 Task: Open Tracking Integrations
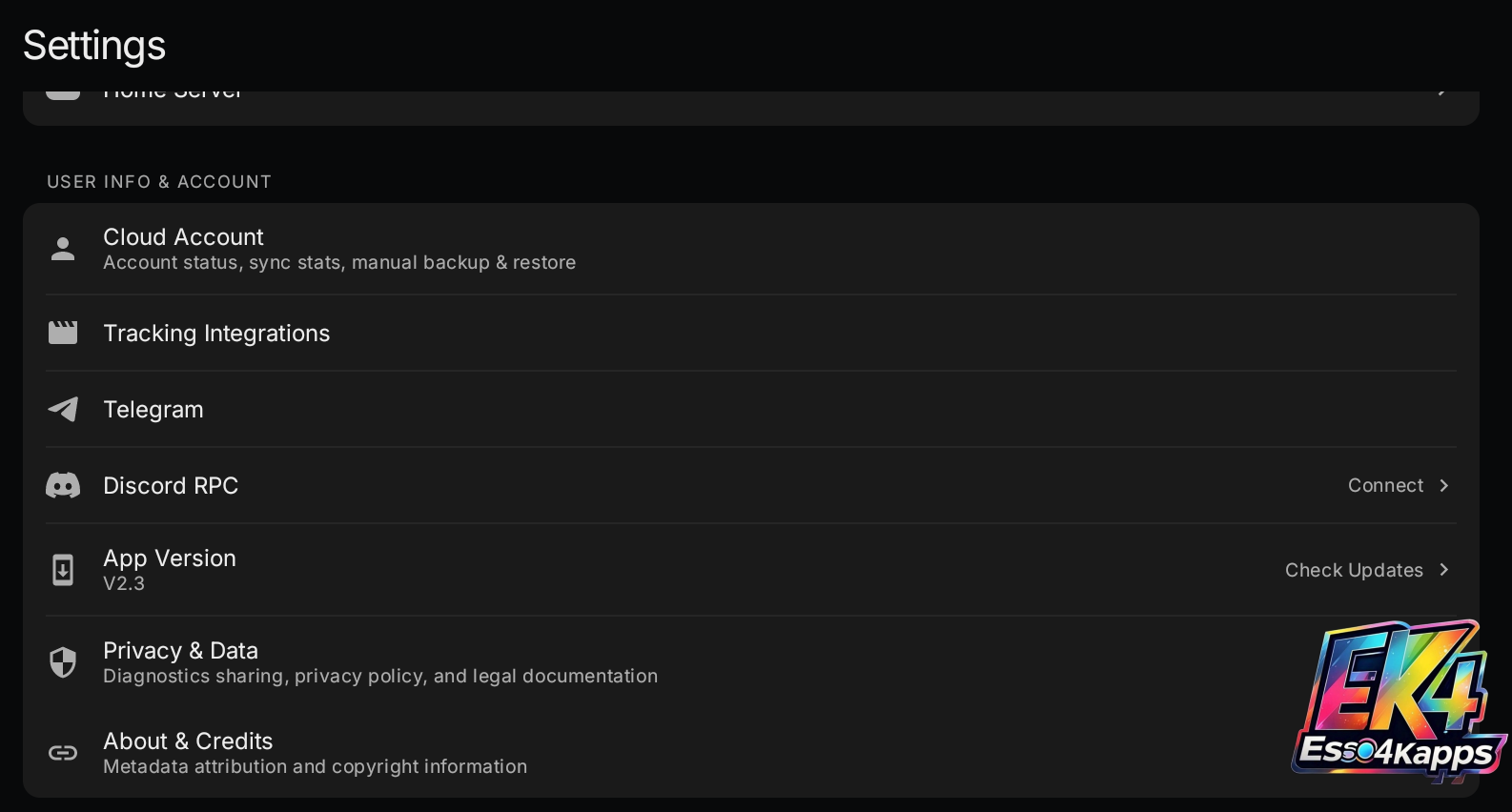coord(751,333)
